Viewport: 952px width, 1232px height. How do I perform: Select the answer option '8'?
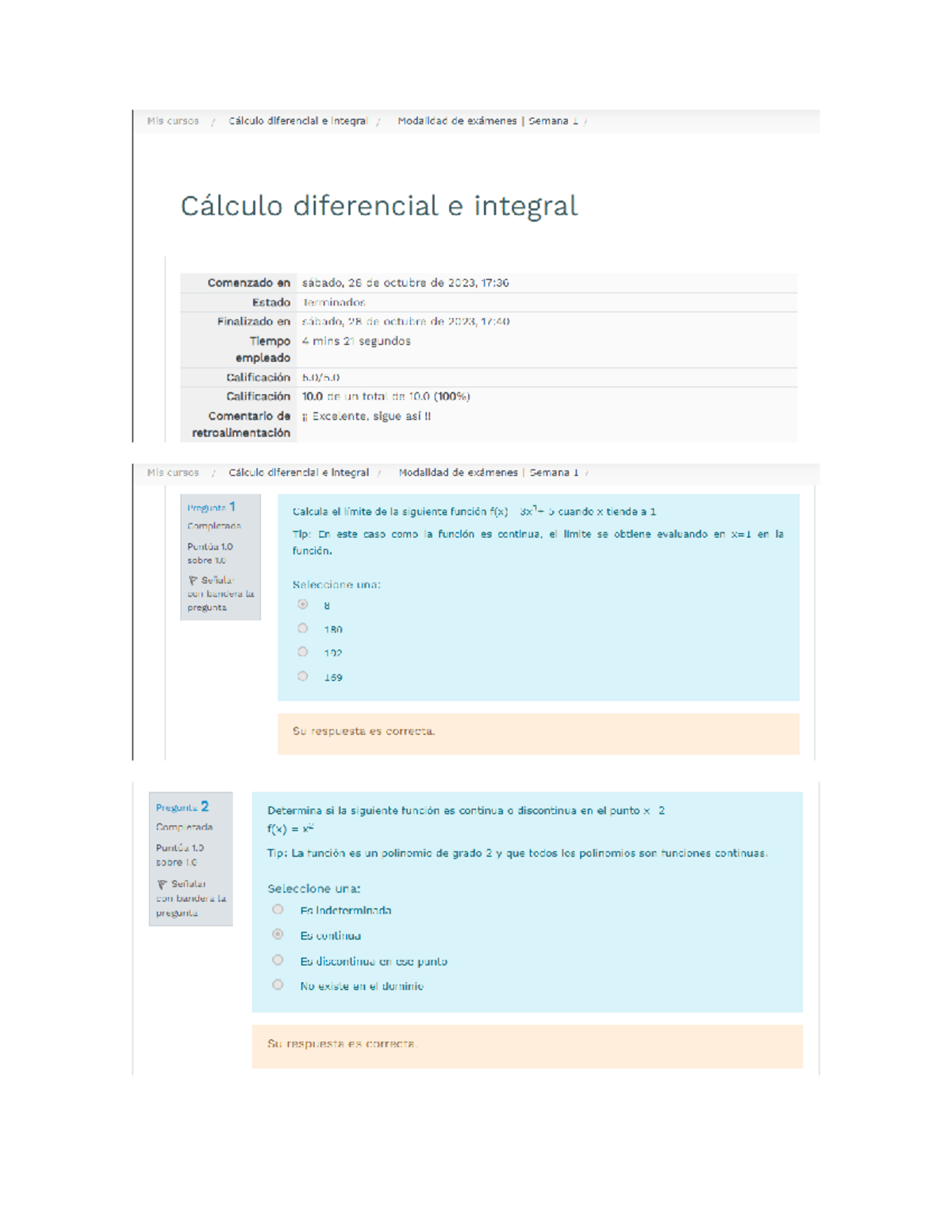coord(302,605)
